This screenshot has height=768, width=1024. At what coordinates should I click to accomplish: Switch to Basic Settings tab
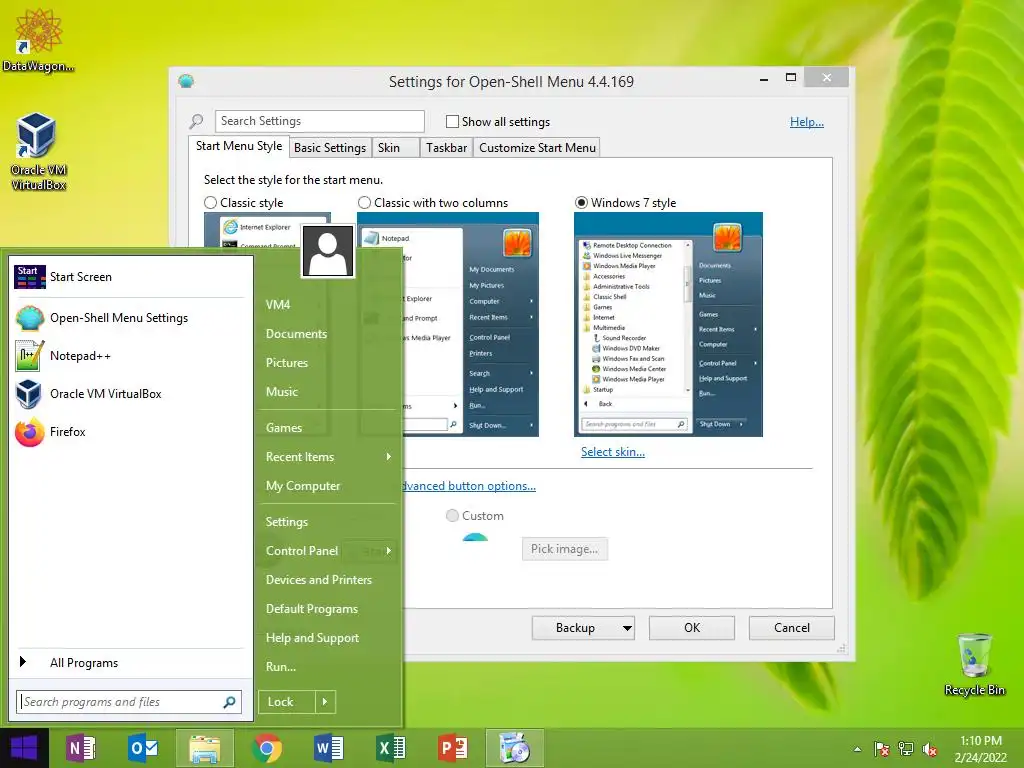(x=330, y=148)
